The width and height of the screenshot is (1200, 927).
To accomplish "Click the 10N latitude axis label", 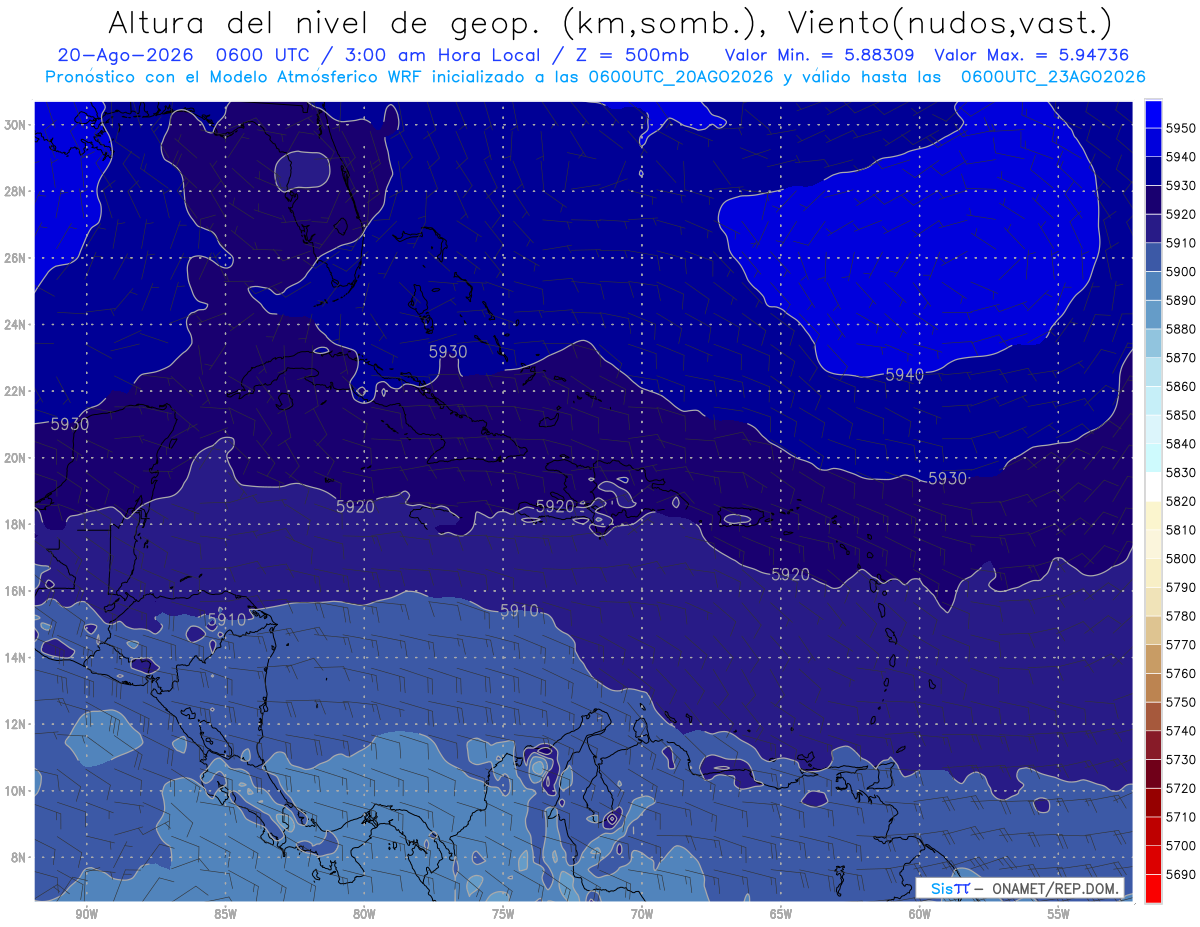I will click(x=15, y=791).
